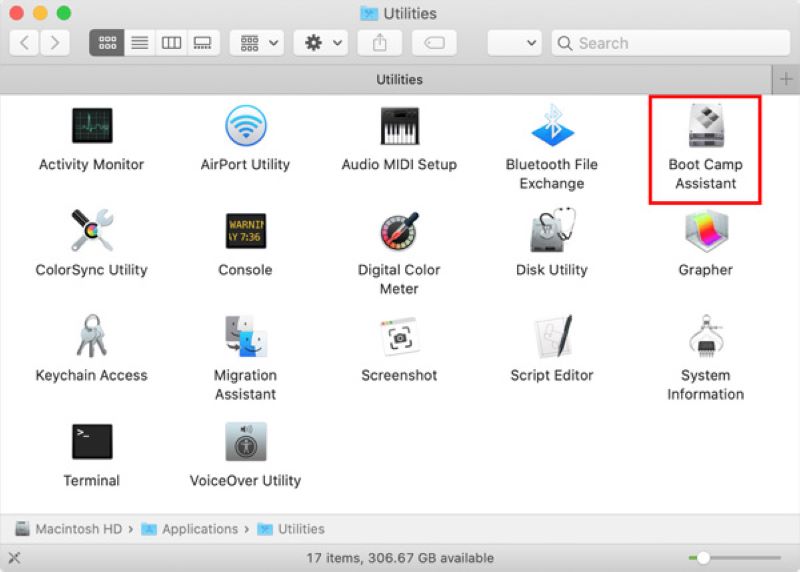
Task: Switch to icon view
Action: 107,42
